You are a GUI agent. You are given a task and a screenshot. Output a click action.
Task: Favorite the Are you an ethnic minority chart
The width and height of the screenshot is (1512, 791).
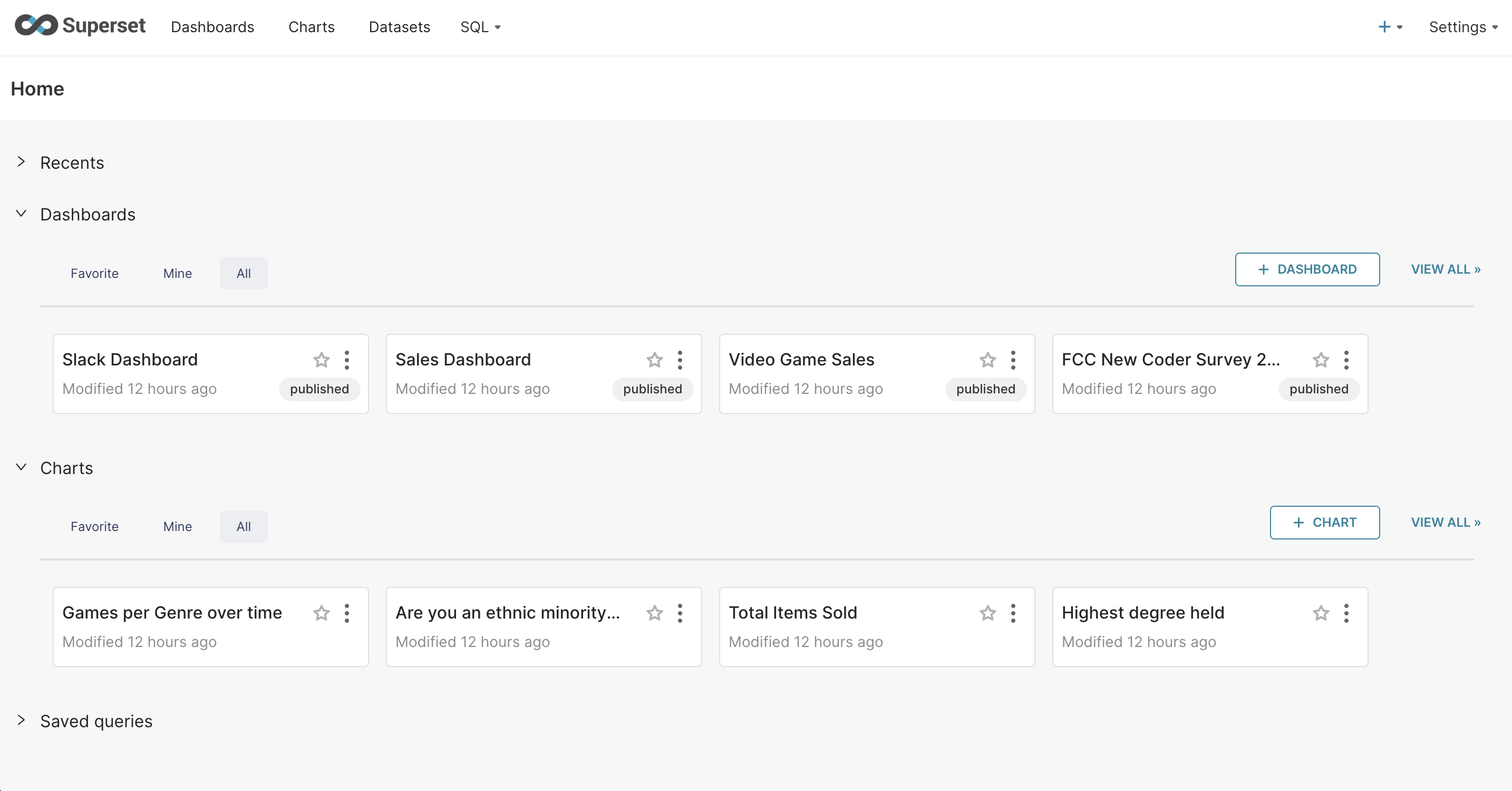click(655, 613)
